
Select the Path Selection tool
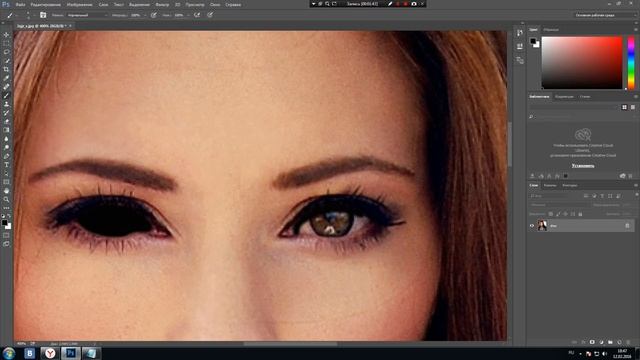(x=6, y=173)
